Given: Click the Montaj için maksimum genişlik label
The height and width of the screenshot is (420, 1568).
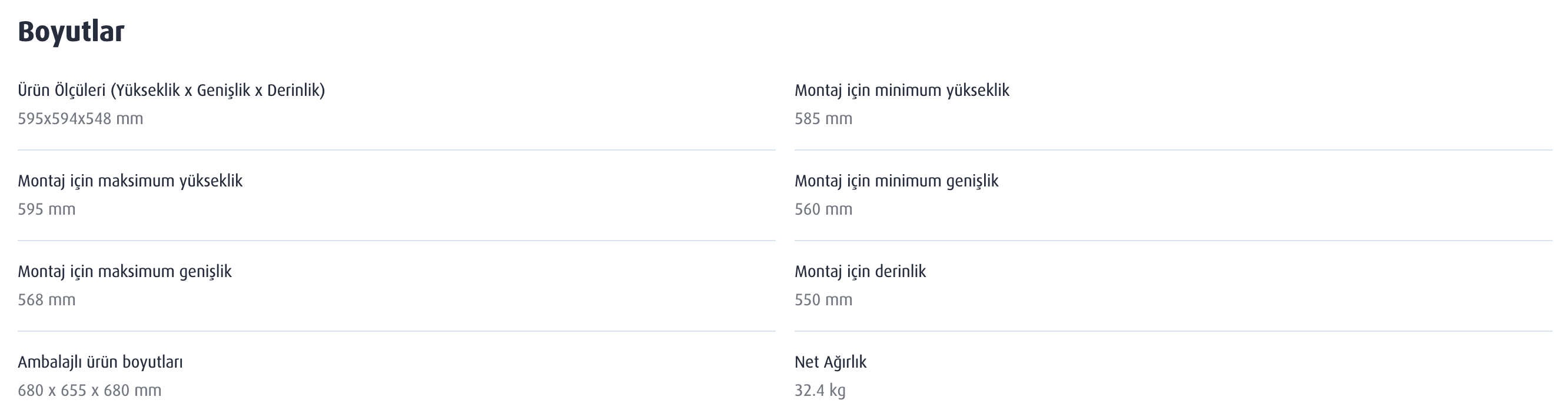Looking at the screenshot, I should (124, 272).
